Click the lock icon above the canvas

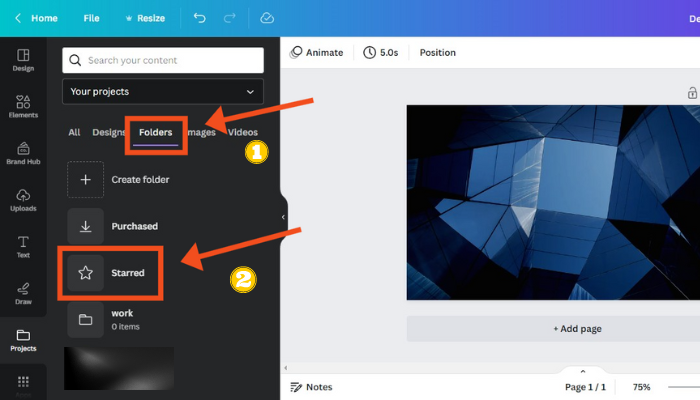coord(692,93)
